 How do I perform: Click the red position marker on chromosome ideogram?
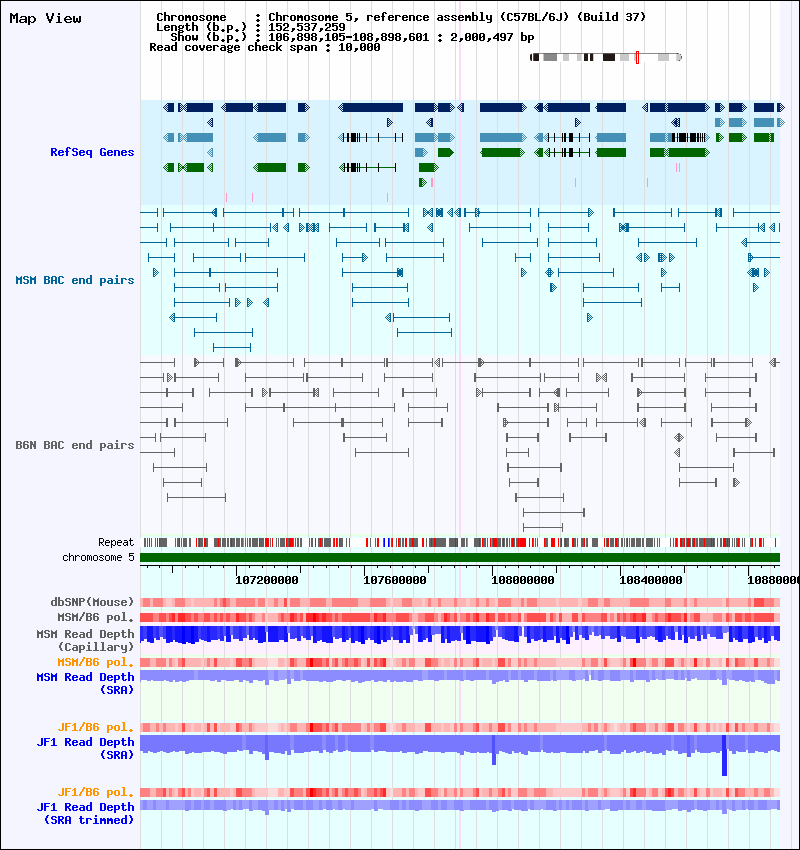[637, 57]
